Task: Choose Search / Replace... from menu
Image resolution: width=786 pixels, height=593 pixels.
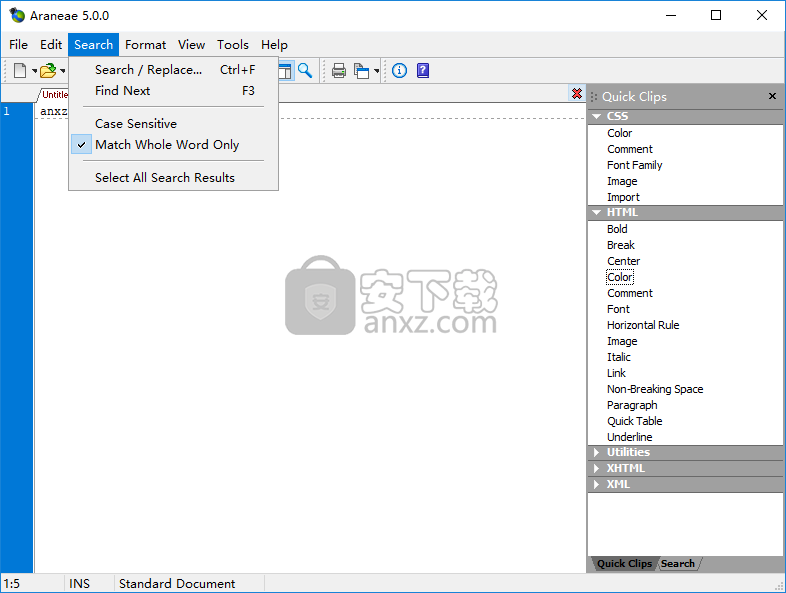Action: pos(173,70)
